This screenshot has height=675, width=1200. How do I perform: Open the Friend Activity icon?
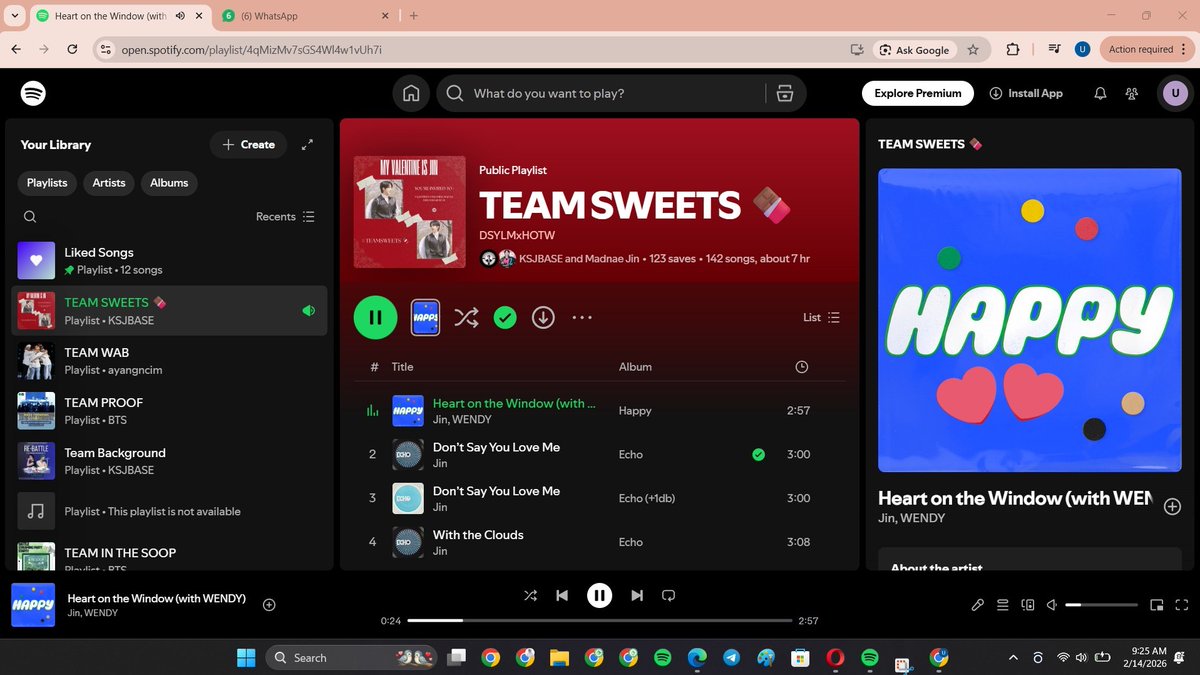pos(1132,93)
